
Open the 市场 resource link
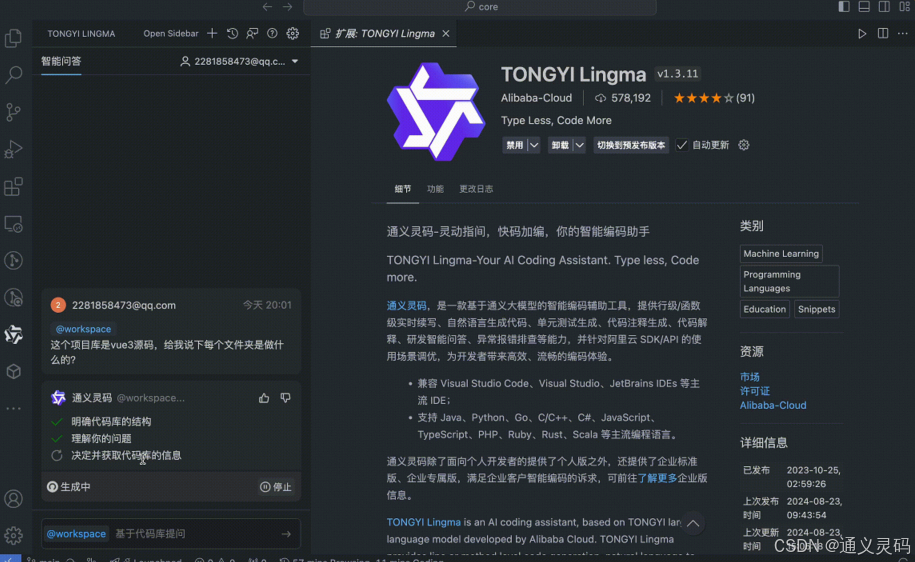[750, 376]
